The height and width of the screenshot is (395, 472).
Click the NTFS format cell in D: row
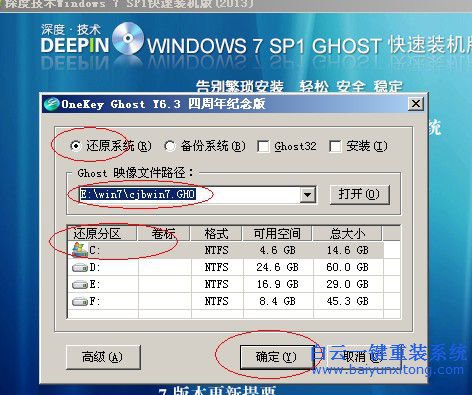pos(216,267)
